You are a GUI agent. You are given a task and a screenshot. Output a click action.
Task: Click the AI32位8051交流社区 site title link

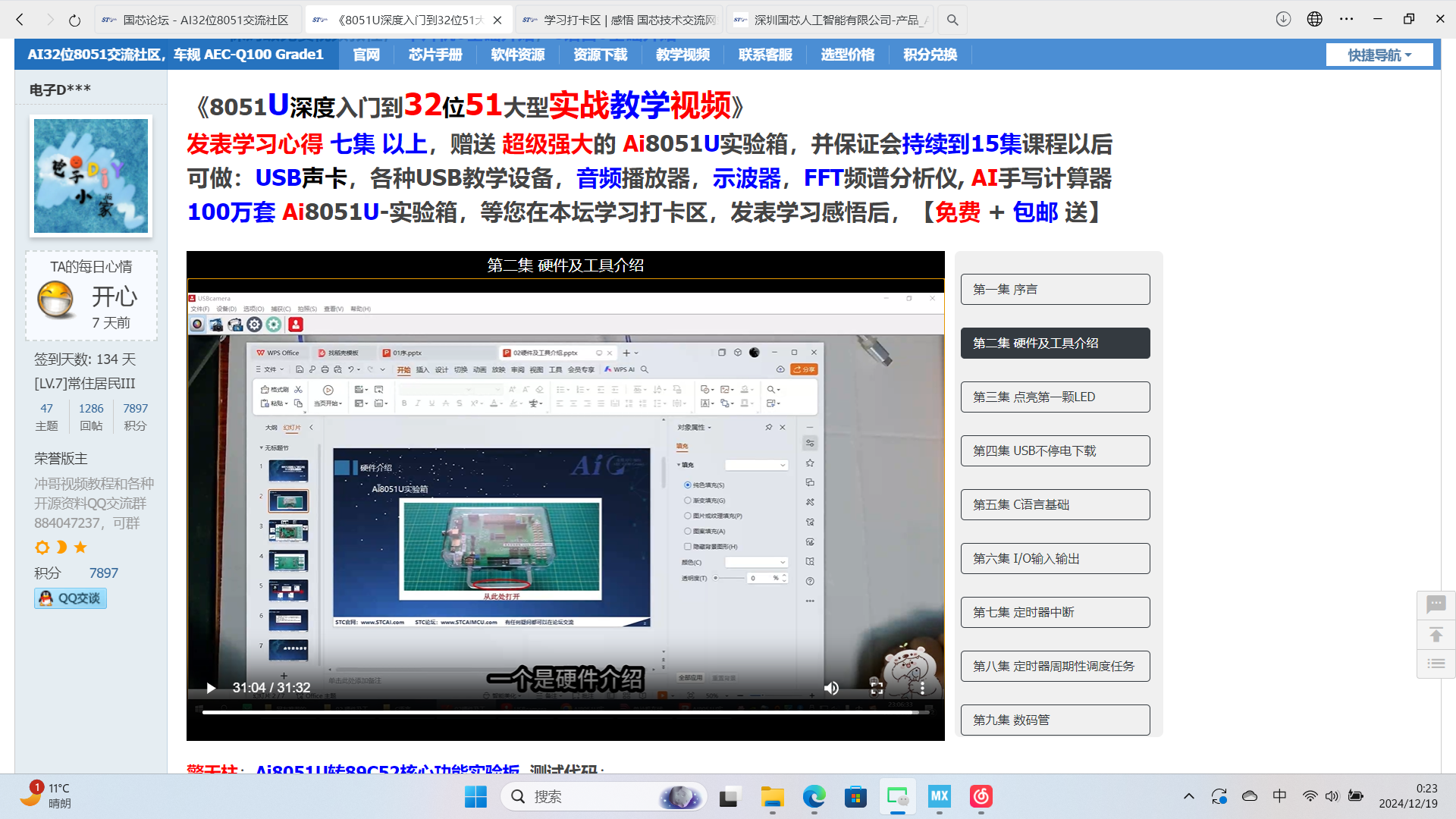[175, 55]
